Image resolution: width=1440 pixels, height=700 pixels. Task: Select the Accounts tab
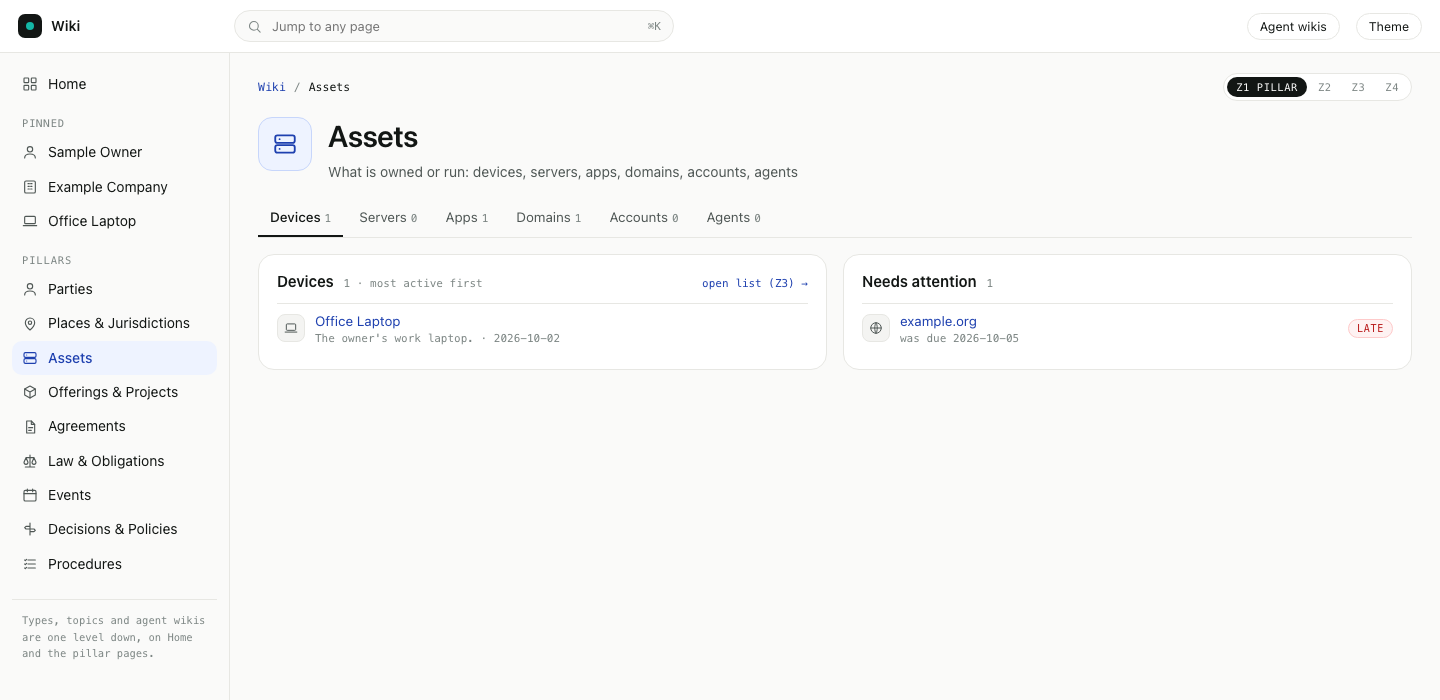coord(644,218)
